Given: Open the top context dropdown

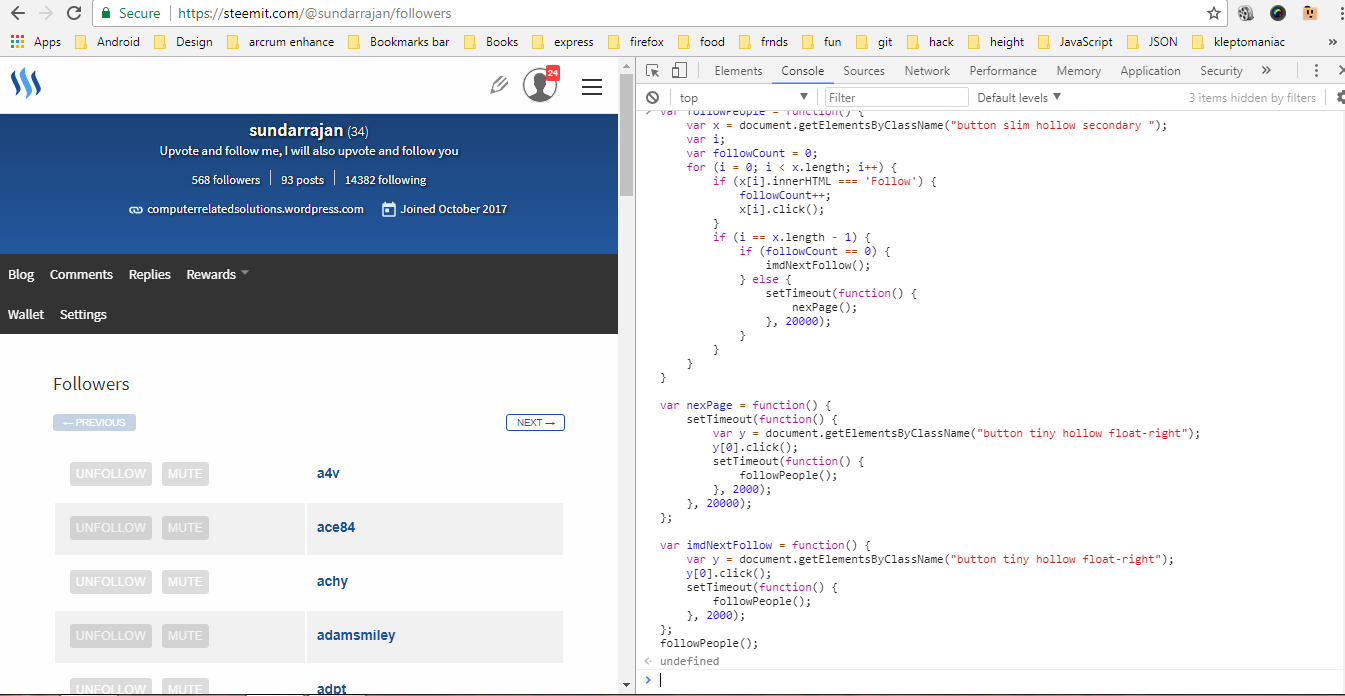Looking at the screenshot, I should (x=742, y=97).
